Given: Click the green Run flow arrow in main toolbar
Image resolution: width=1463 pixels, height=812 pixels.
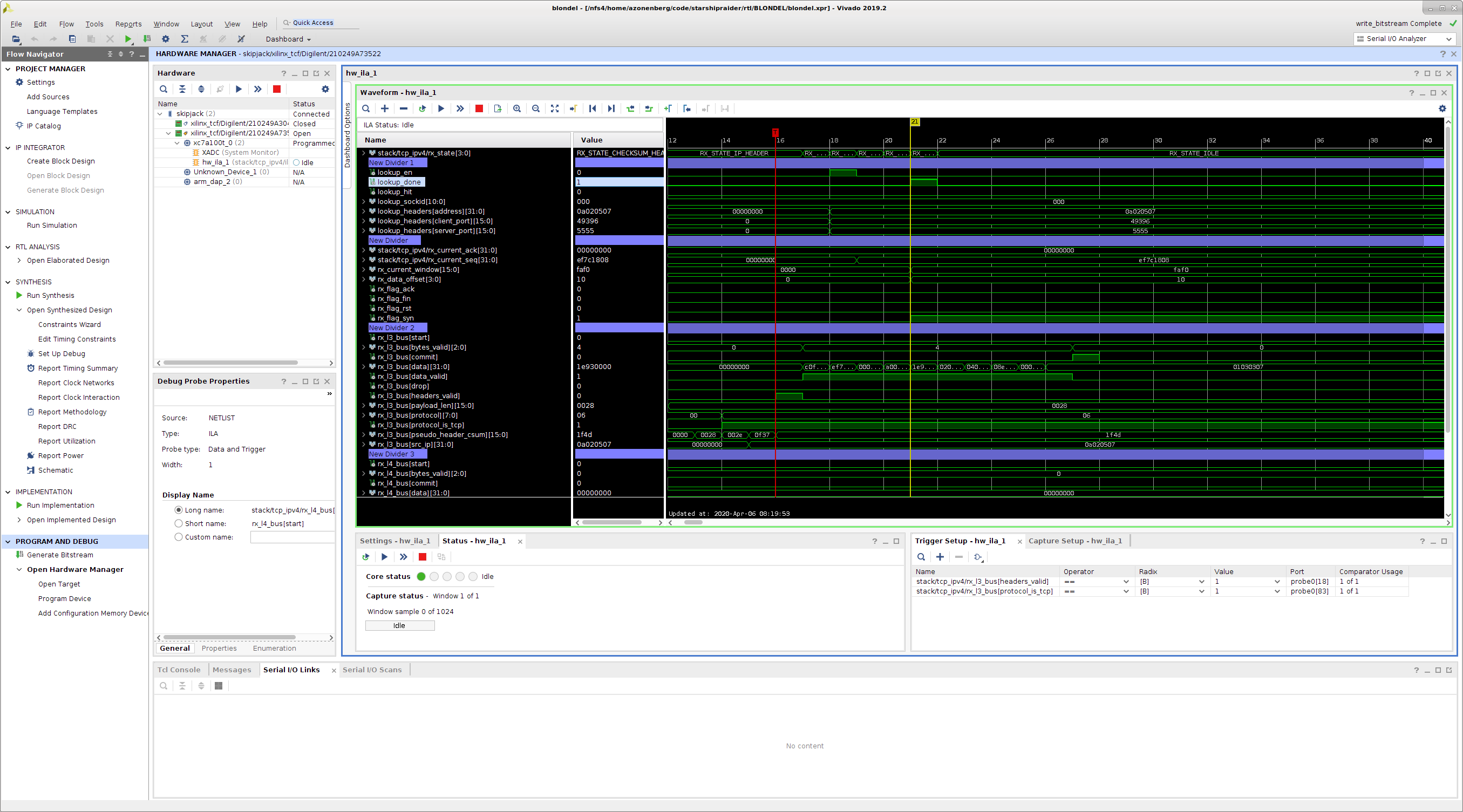Looking at the screenshot, I should [128, 39].
